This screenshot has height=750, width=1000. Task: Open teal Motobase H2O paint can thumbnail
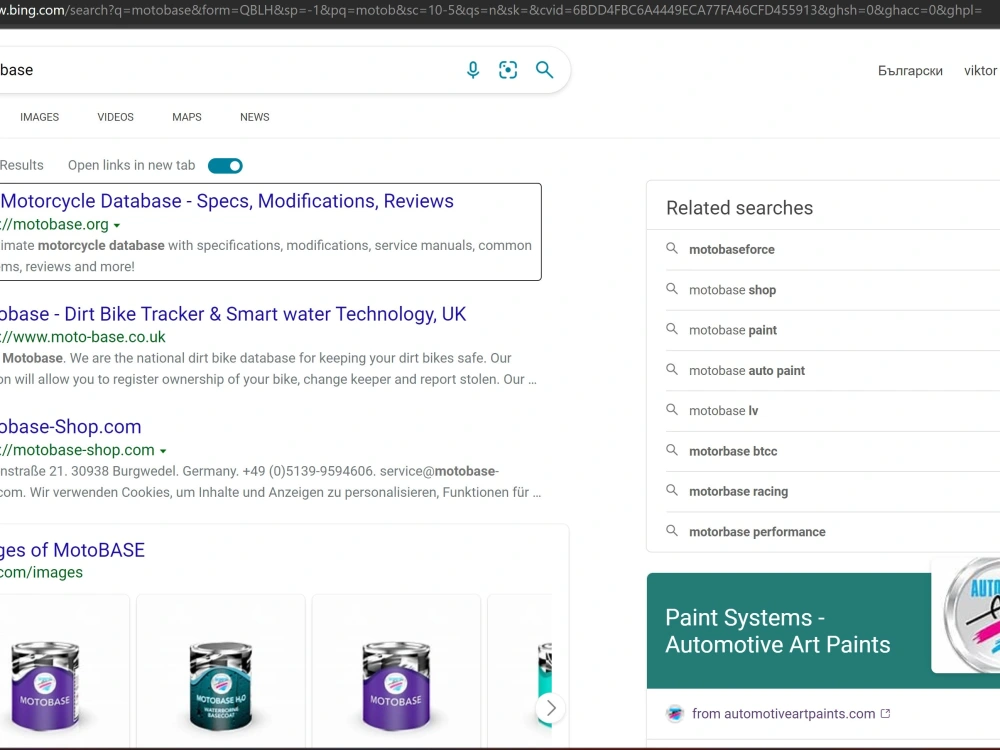221,685
